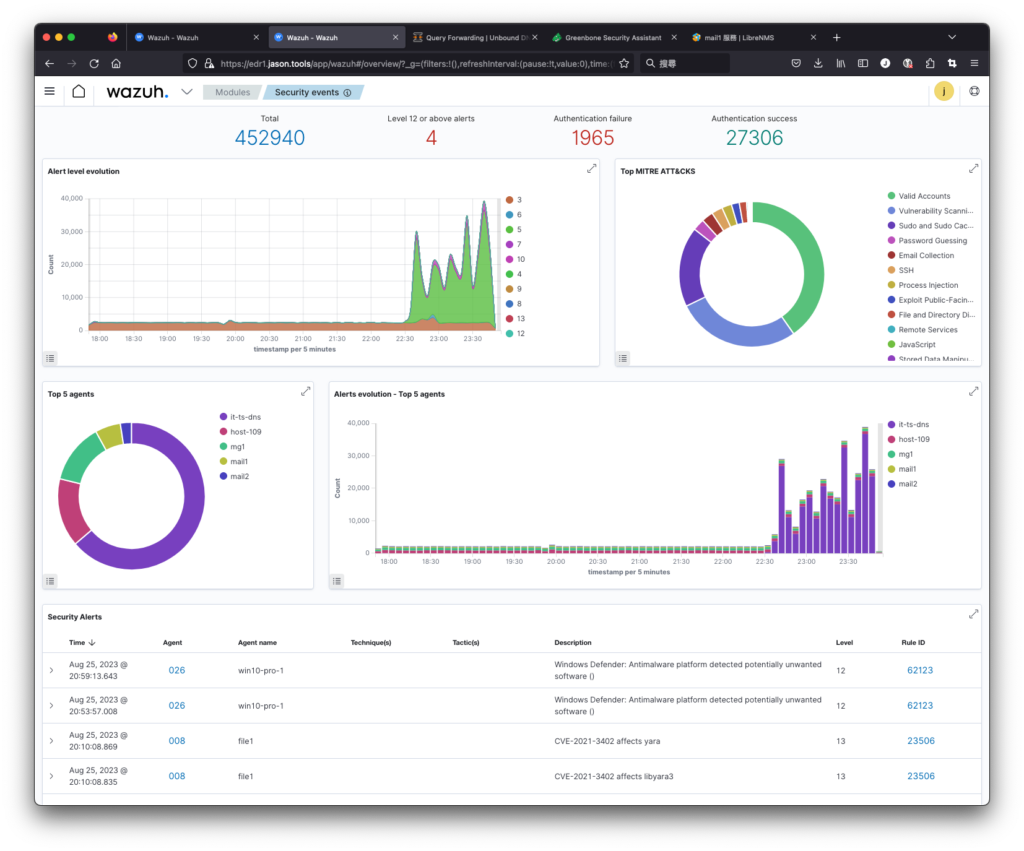Expand the Alert level evolution panel to fullscreen
The image size is (1024, 851).
point(591,169)
